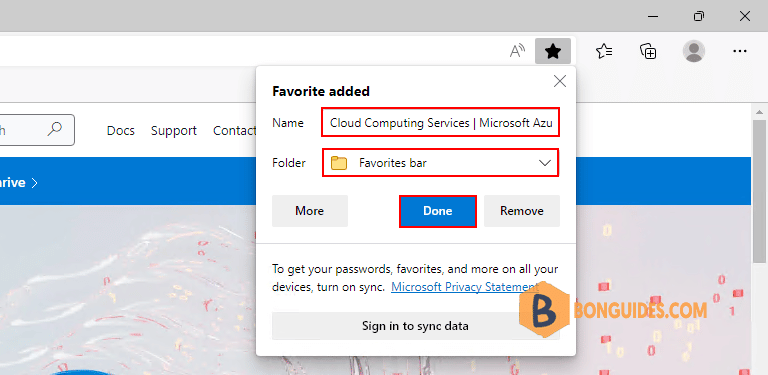Screen dimensions: 768x375
Task: Click the yellow folder icon in Folder field
Action: pyautogui.click(x=339, y=163)
